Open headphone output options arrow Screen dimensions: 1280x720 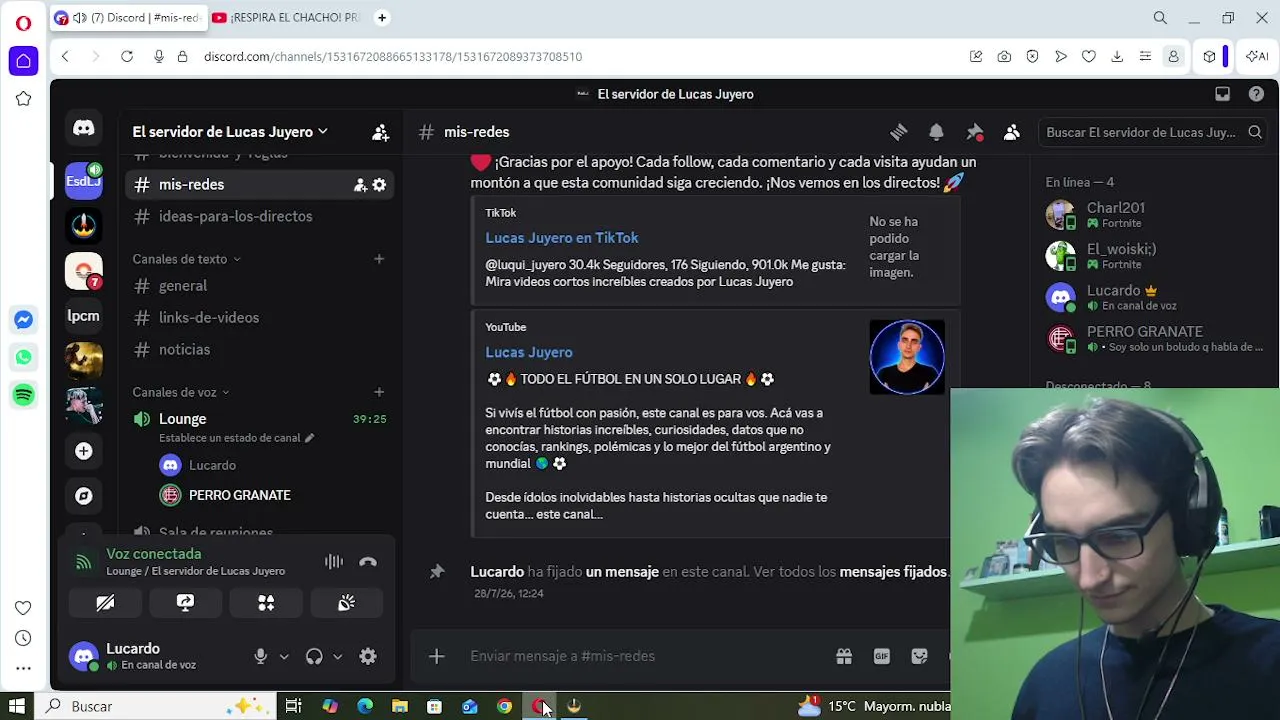click(337, 657)
